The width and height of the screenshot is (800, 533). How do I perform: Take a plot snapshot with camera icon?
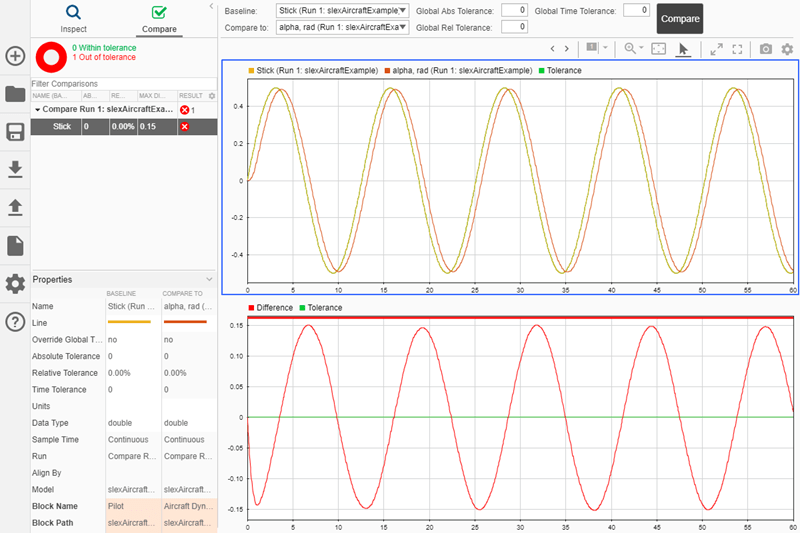pyautogui.click(x=765, y=48)
